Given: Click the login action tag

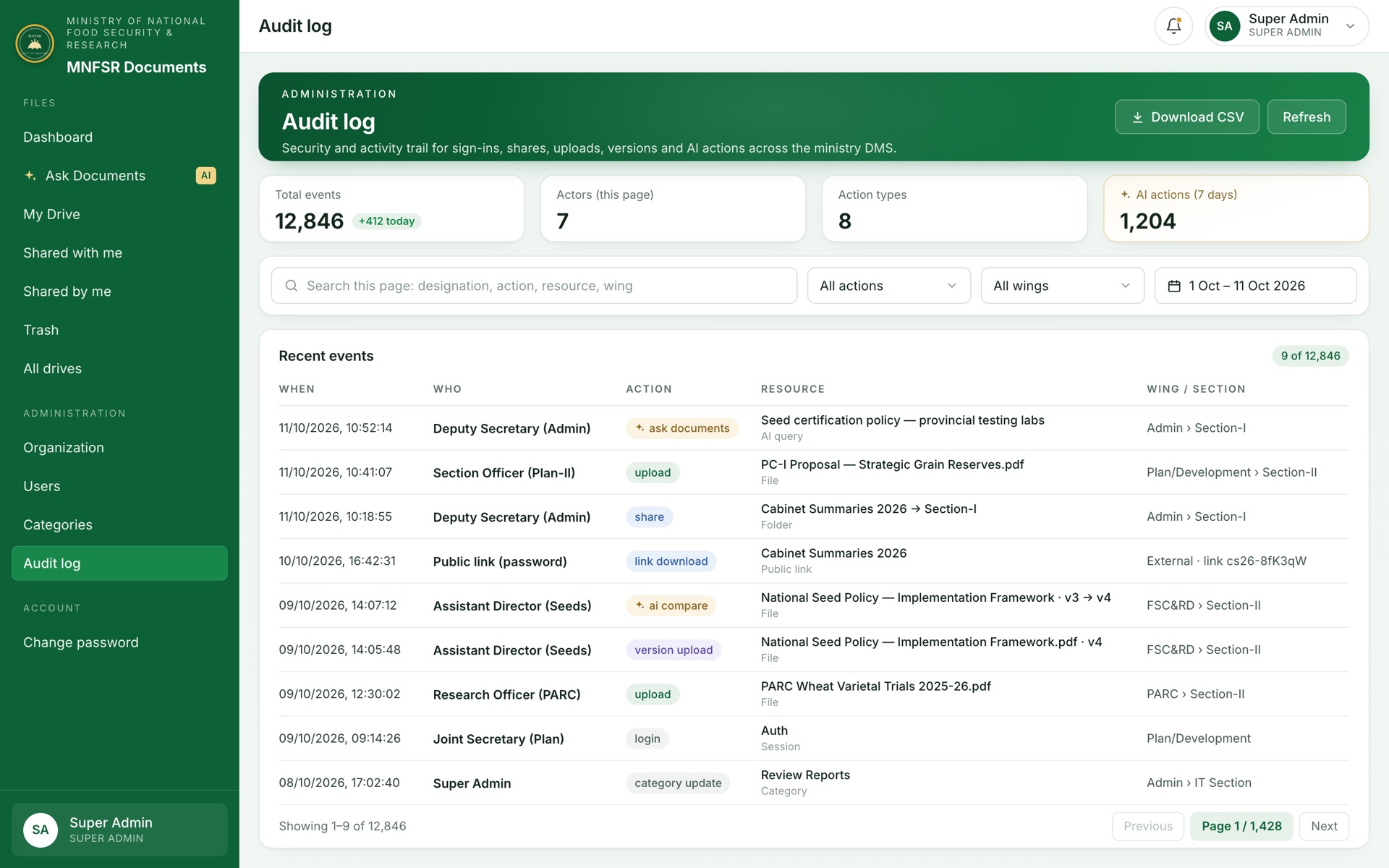Looking at the screenshot, I should pos(647,739).
